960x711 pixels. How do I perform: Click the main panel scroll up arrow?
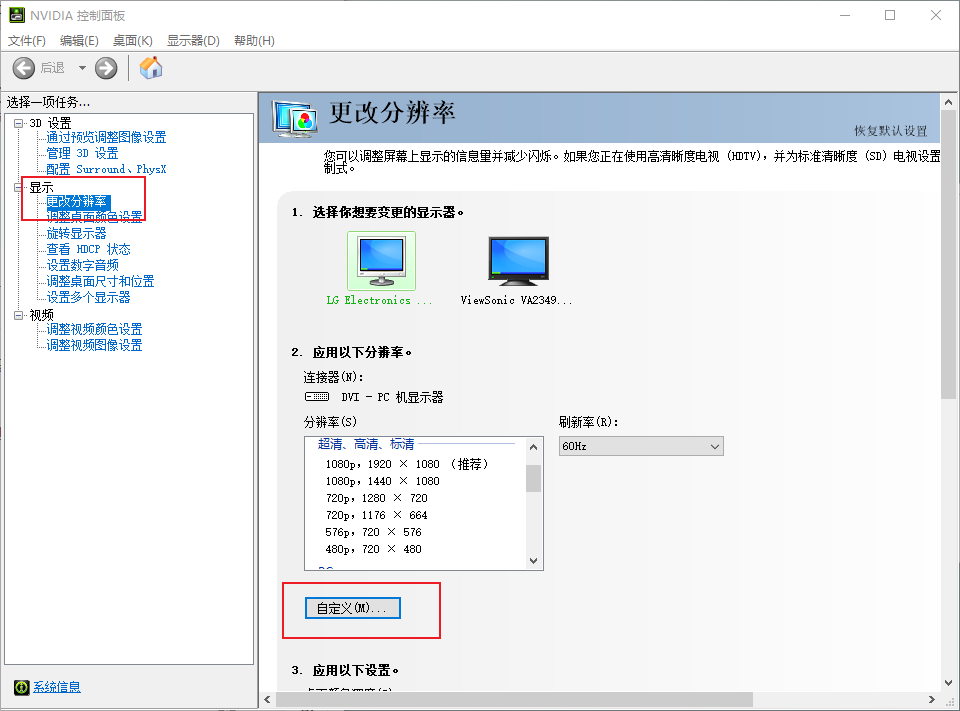click(x=948, y=102)
